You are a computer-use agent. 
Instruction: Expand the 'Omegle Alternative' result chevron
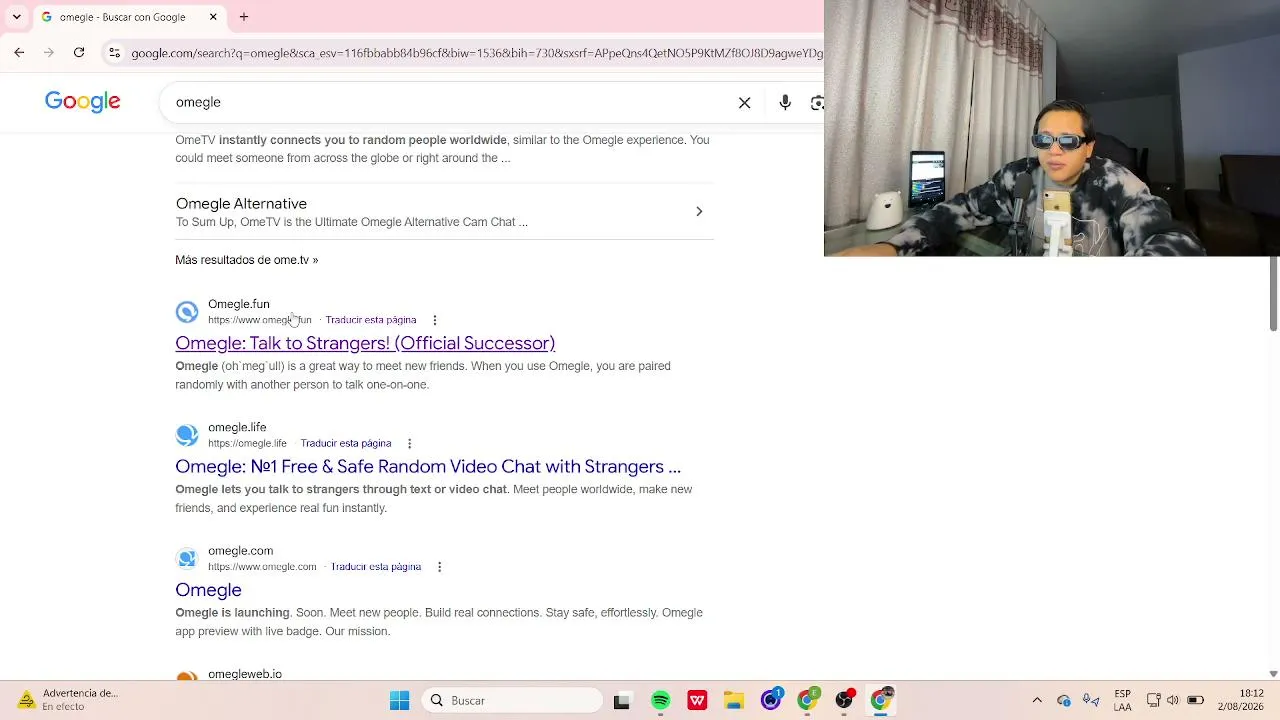(699, 211)
